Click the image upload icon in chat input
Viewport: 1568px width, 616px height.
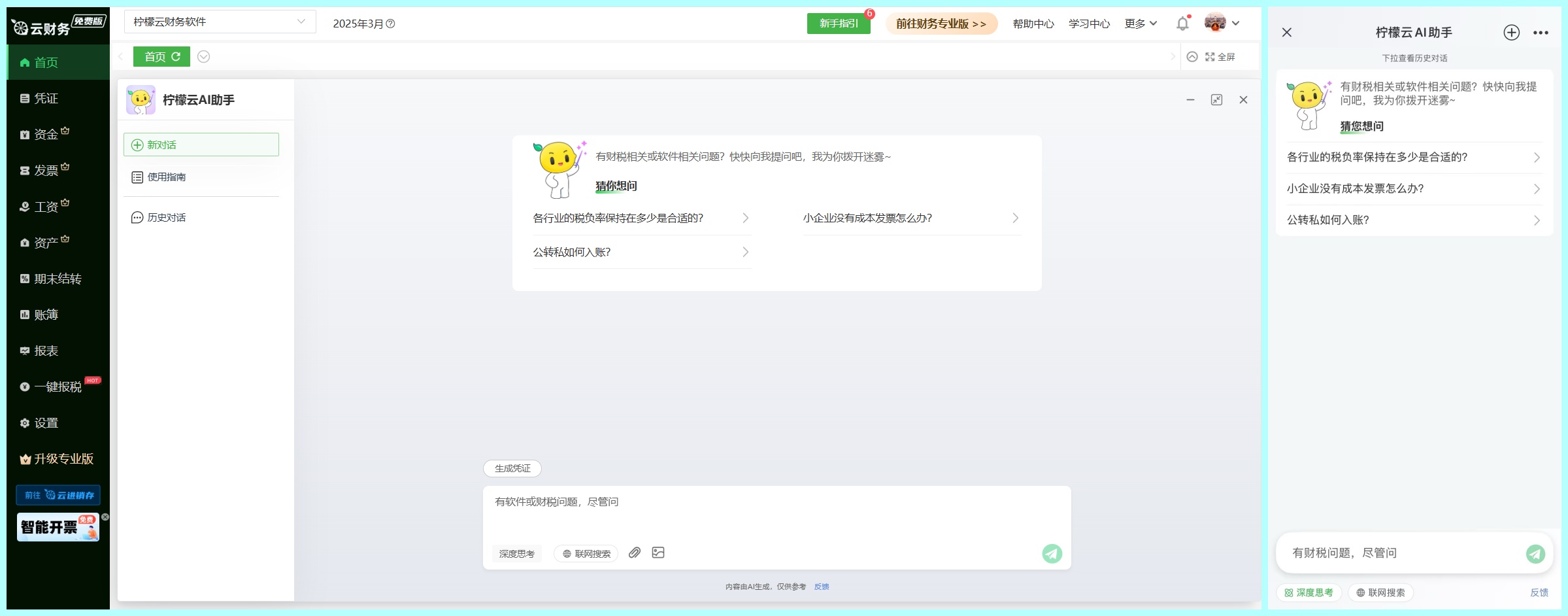click(658, 553)
